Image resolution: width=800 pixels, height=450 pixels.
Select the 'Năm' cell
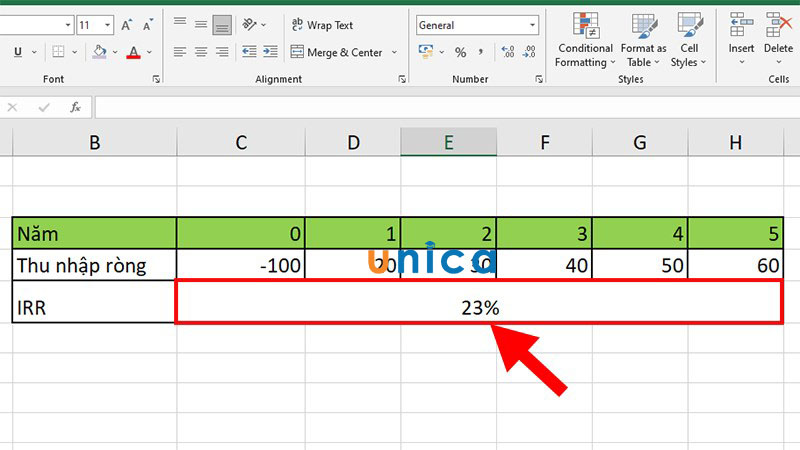pyautogui.click(x=94, y=234)
